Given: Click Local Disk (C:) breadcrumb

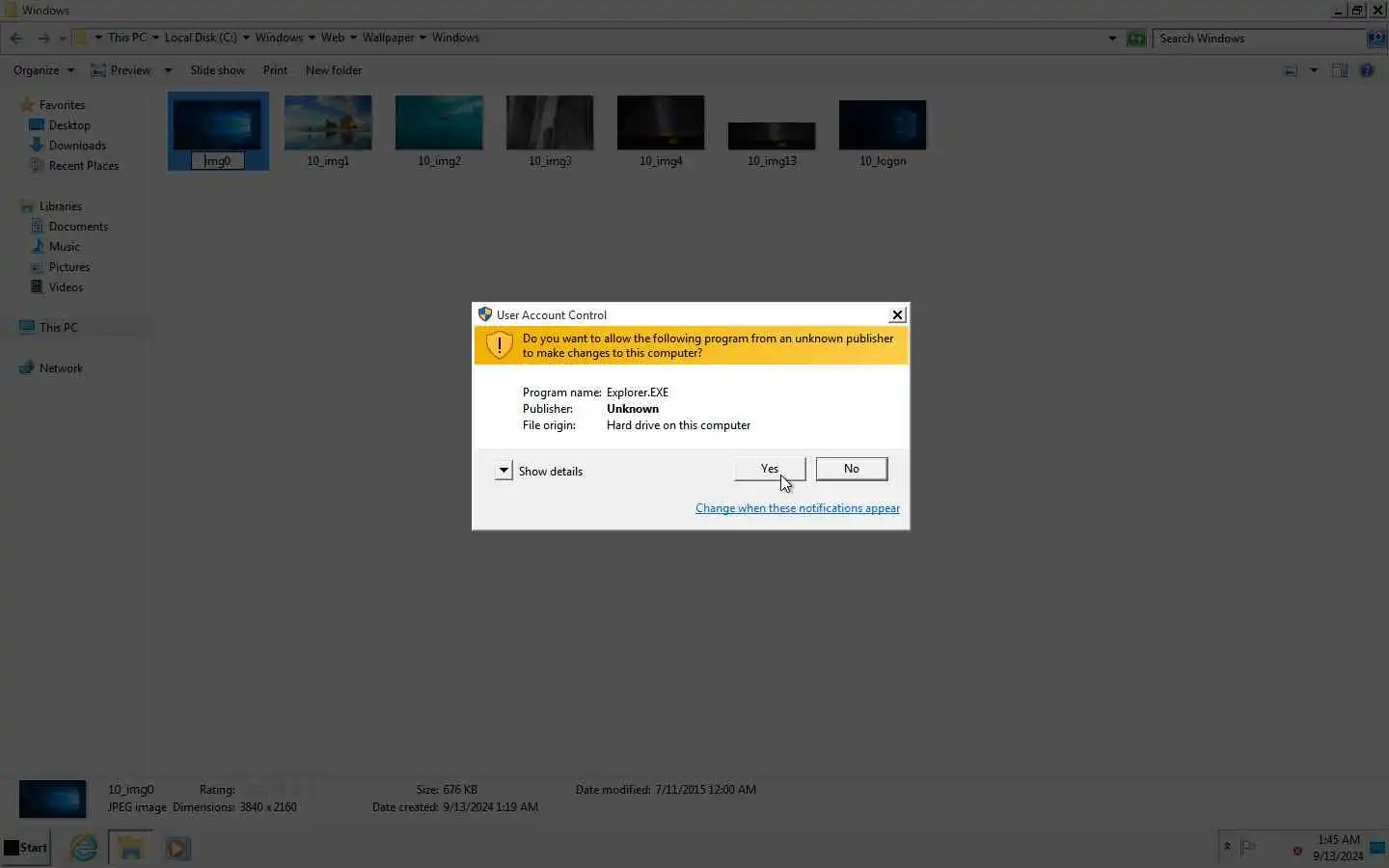Looking at the screenshot, I should (x=201, y=38).
